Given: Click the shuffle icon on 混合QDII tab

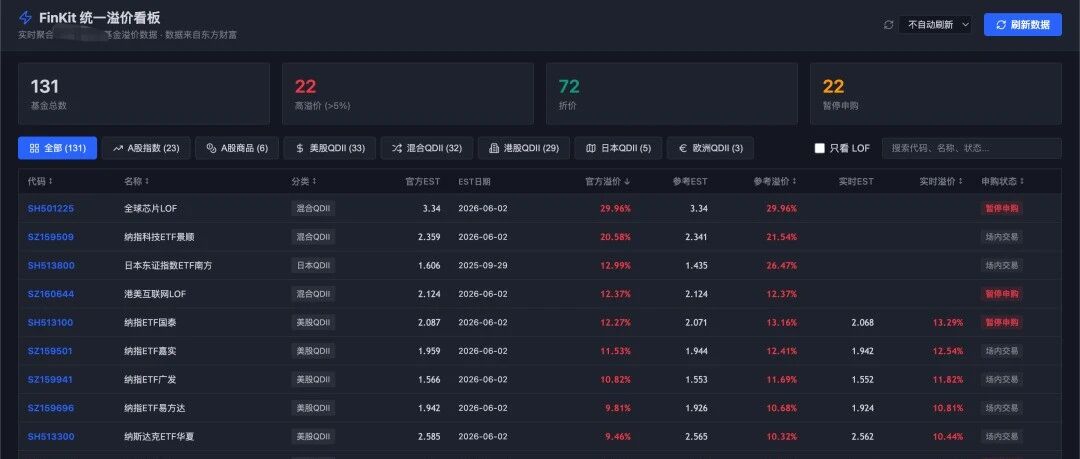Looking at the screenshot, I should (x=397, y=148).
